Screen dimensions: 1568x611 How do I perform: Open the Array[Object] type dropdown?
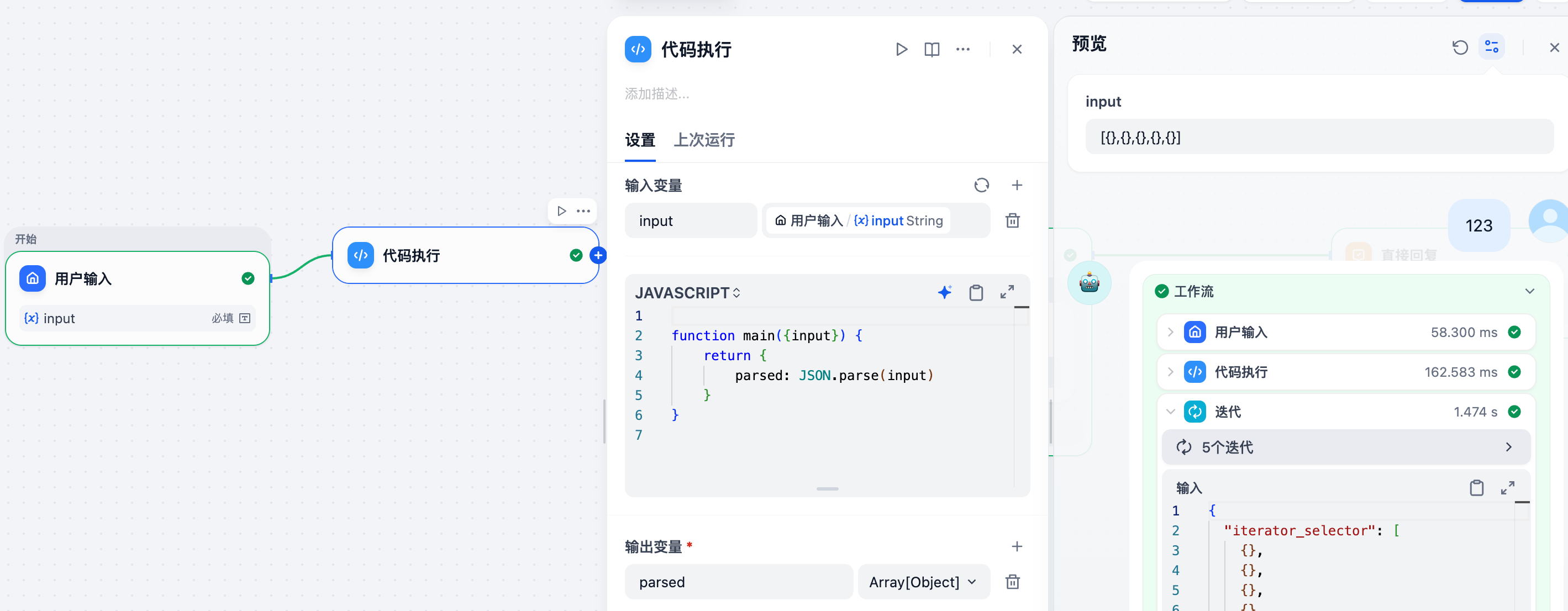pyautogui.click(x=923, y=582)
